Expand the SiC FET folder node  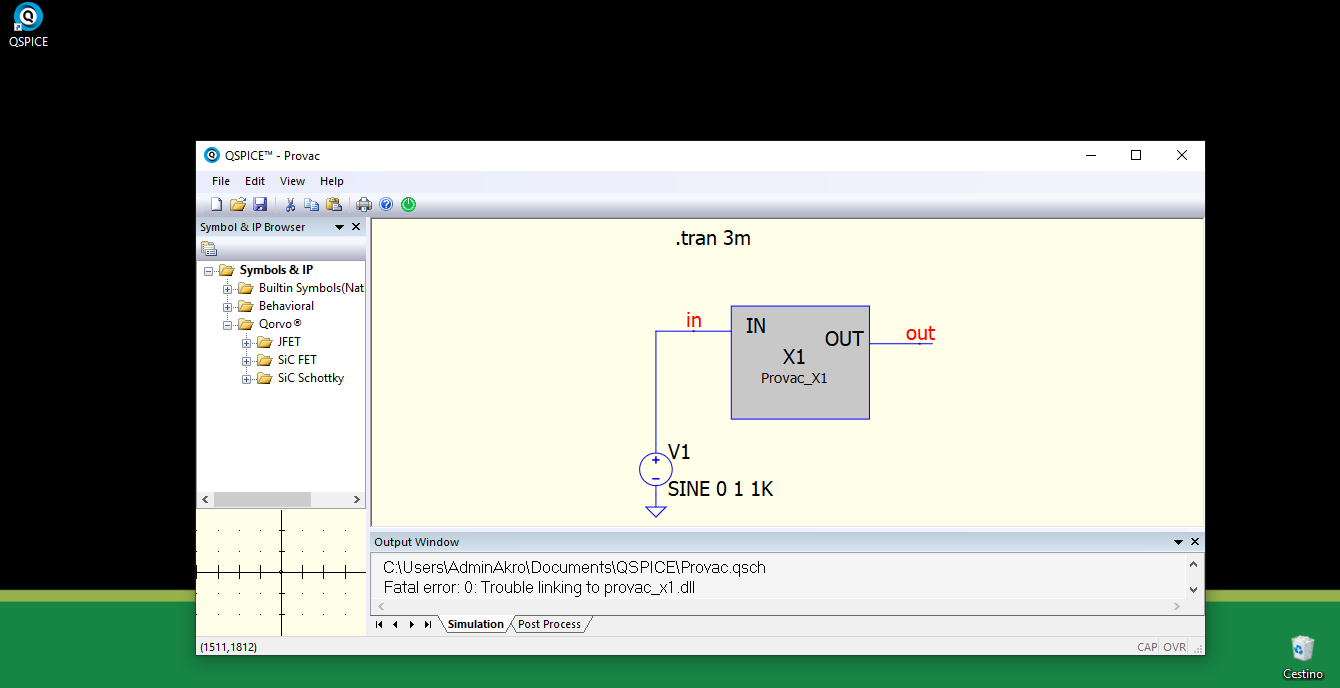pos(247,361)
